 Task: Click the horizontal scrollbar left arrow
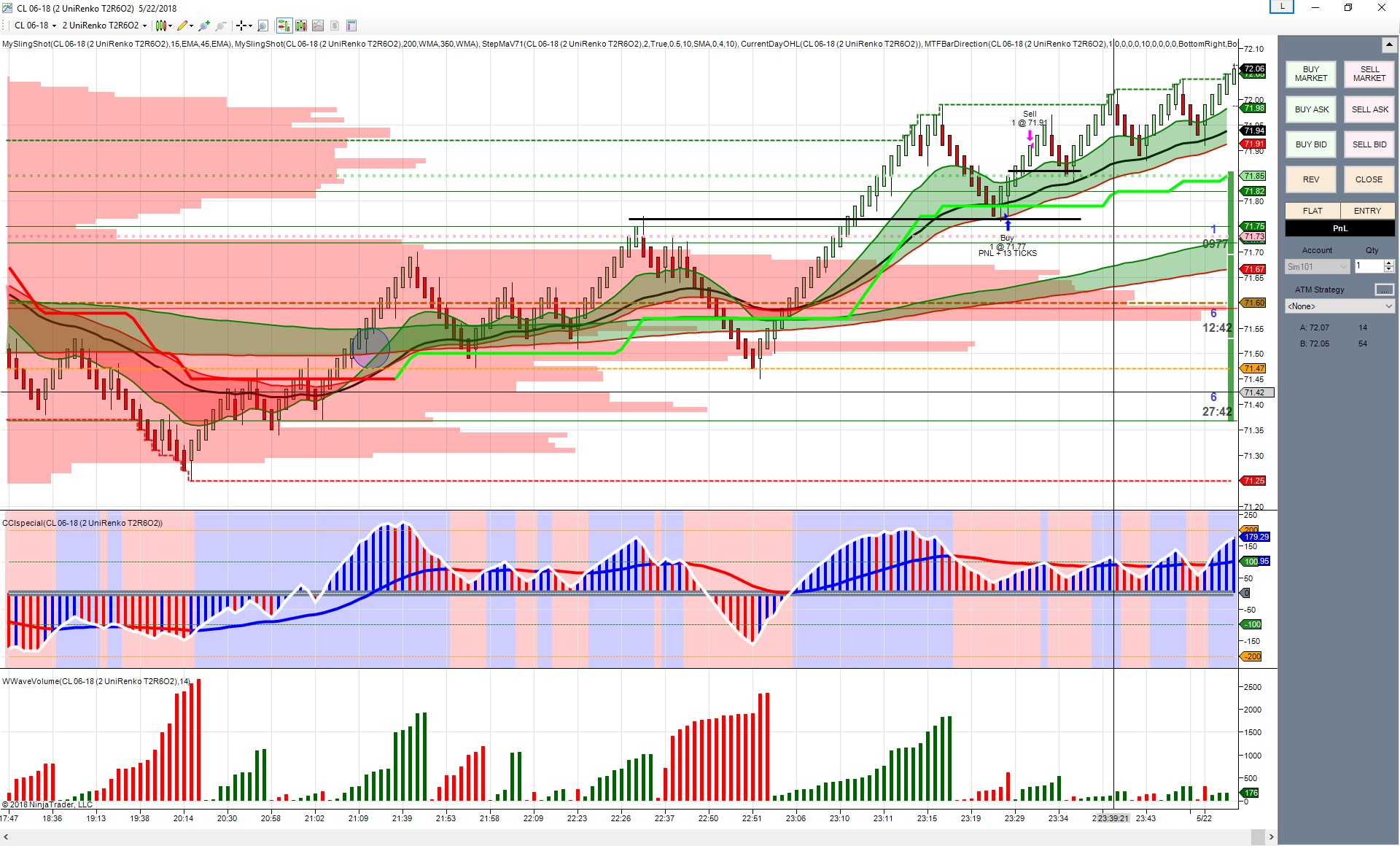(6, 837)
